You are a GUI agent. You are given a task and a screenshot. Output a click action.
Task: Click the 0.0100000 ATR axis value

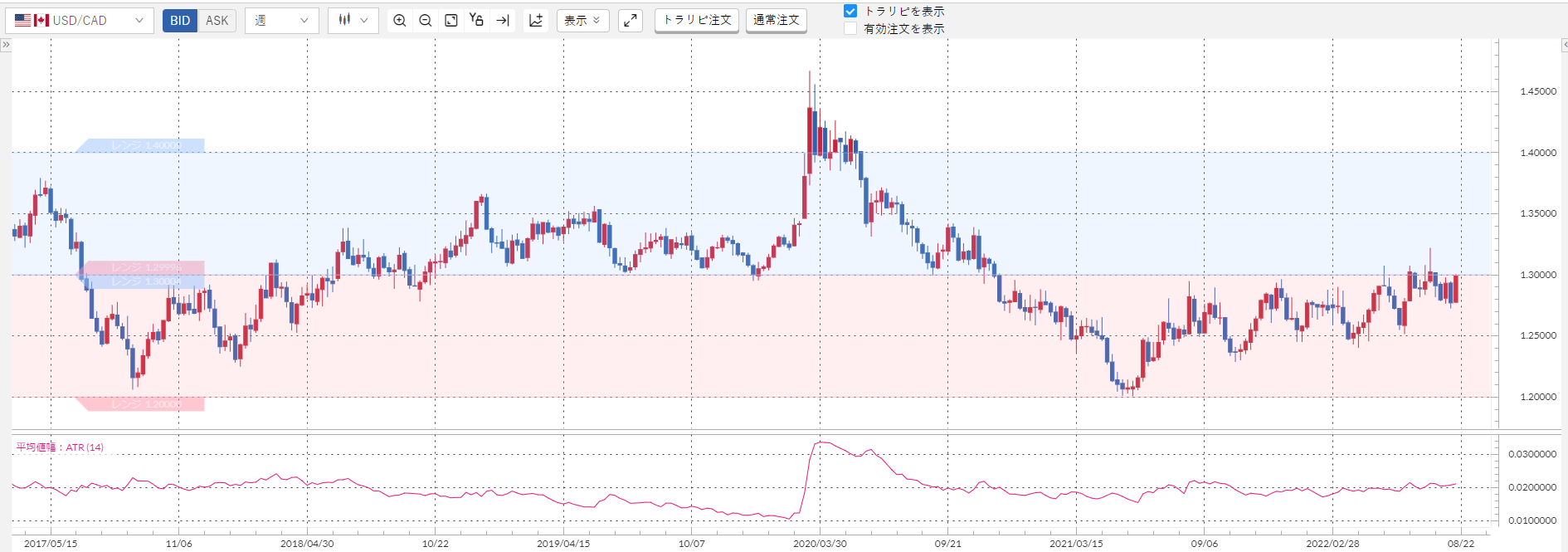pos(1532,521)
